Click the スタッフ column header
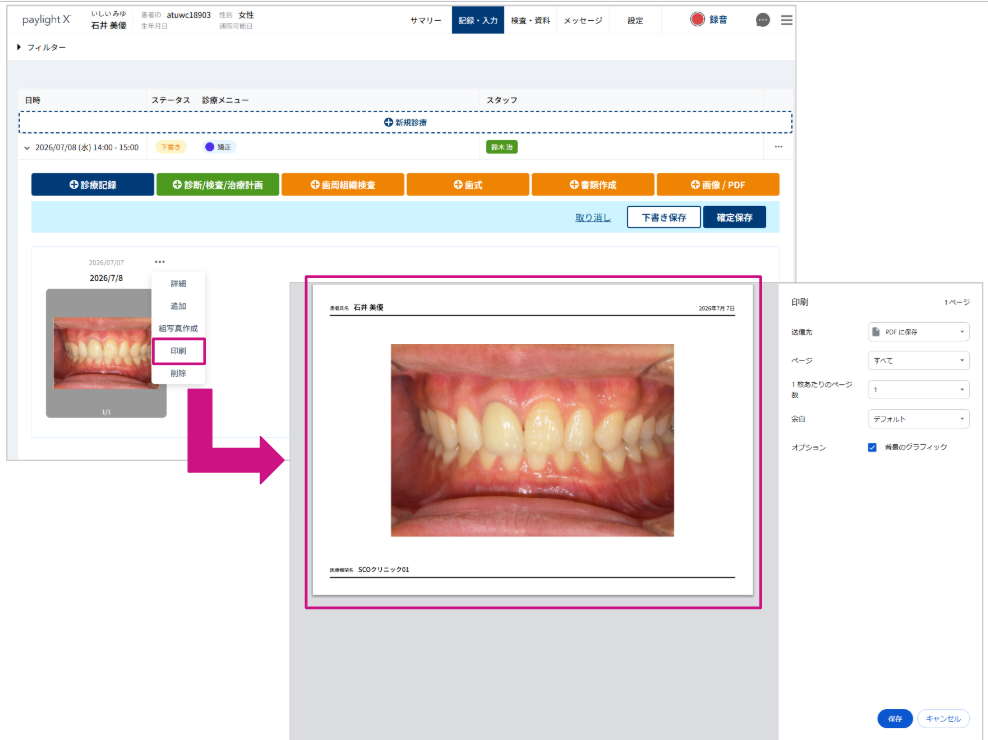 (502, 100)
